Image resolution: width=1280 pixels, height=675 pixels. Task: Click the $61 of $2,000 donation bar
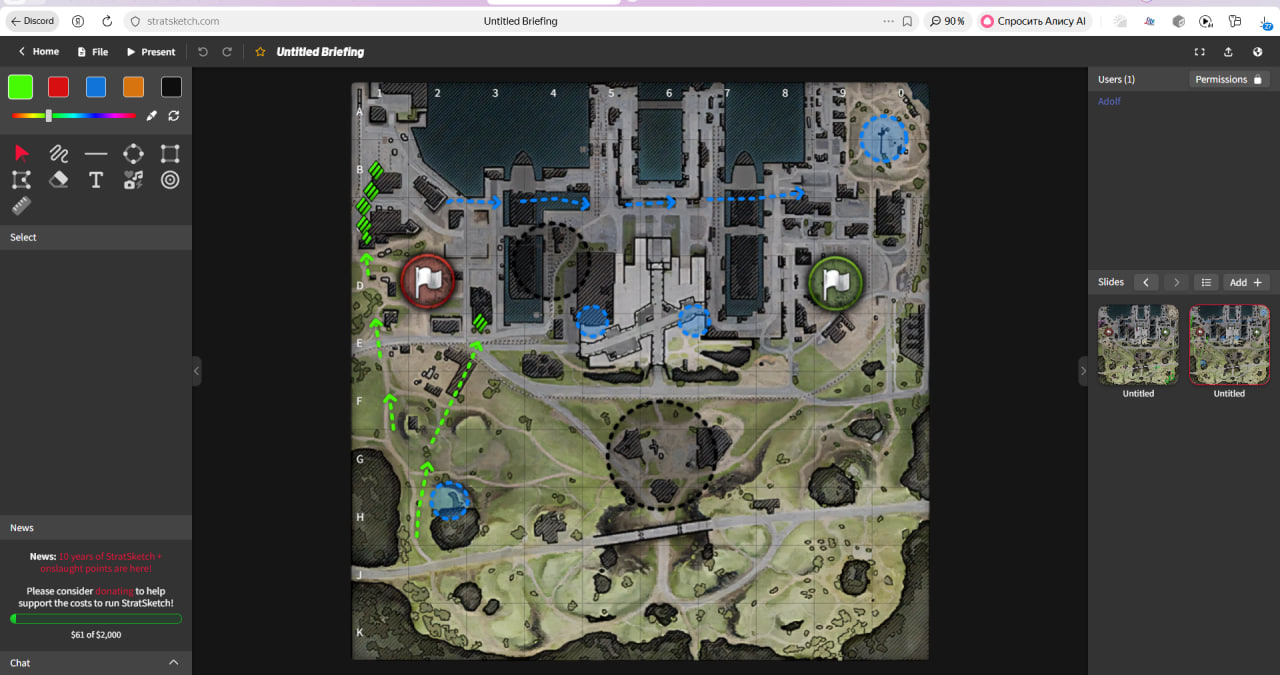(x=96, y=619)
